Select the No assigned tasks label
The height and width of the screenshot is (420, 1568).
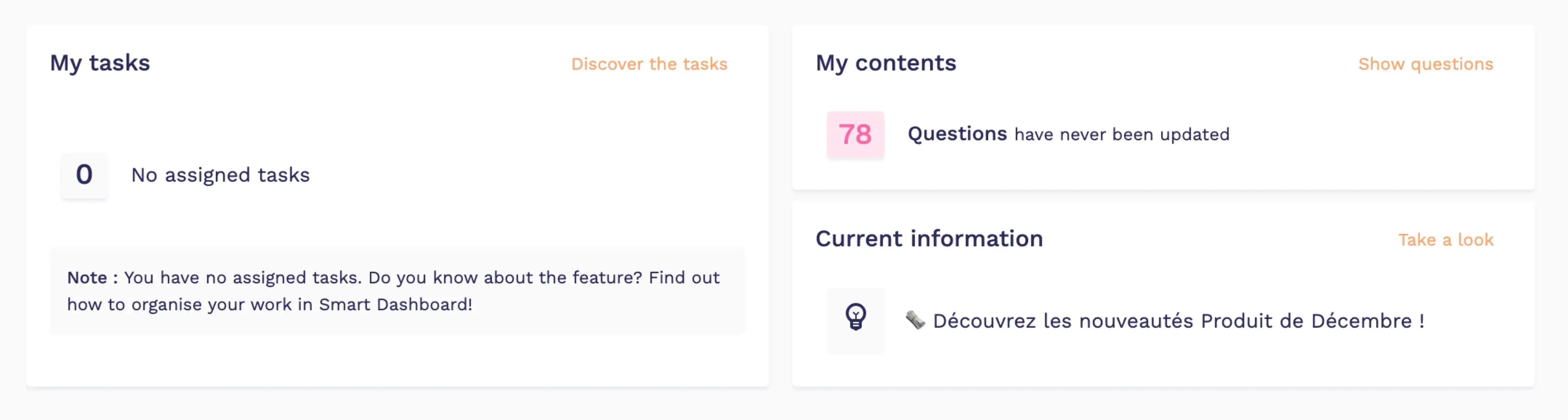pos(220,175)
